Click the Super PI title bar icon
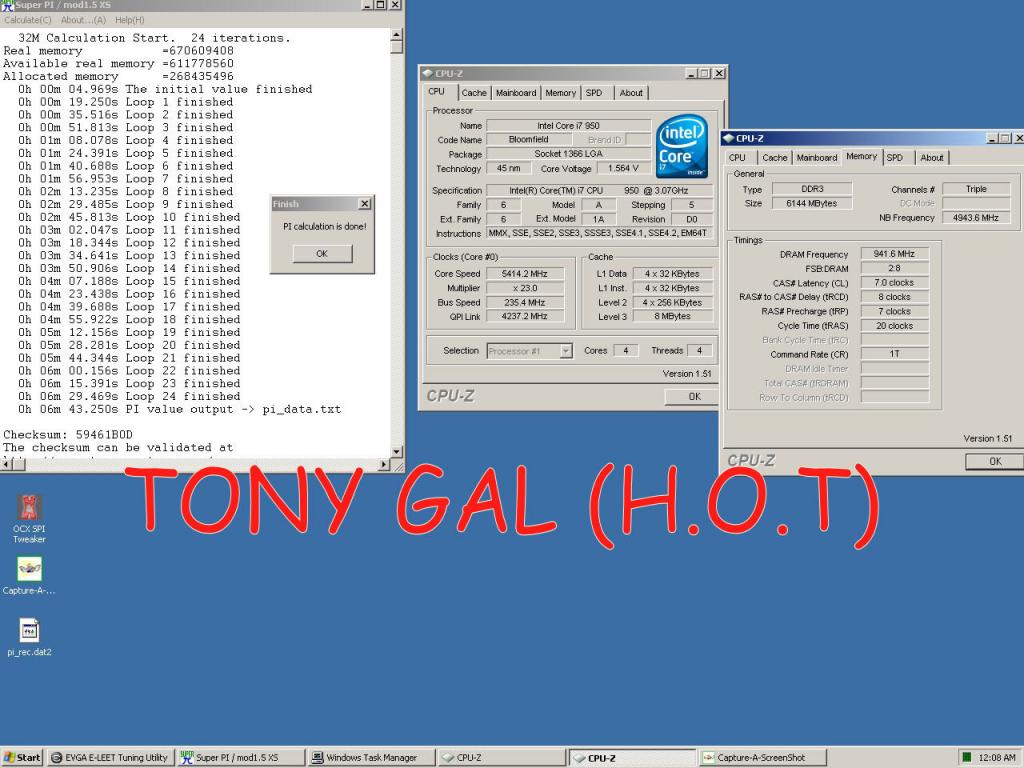Viewport: 1024px width, 768px height. 7,5
